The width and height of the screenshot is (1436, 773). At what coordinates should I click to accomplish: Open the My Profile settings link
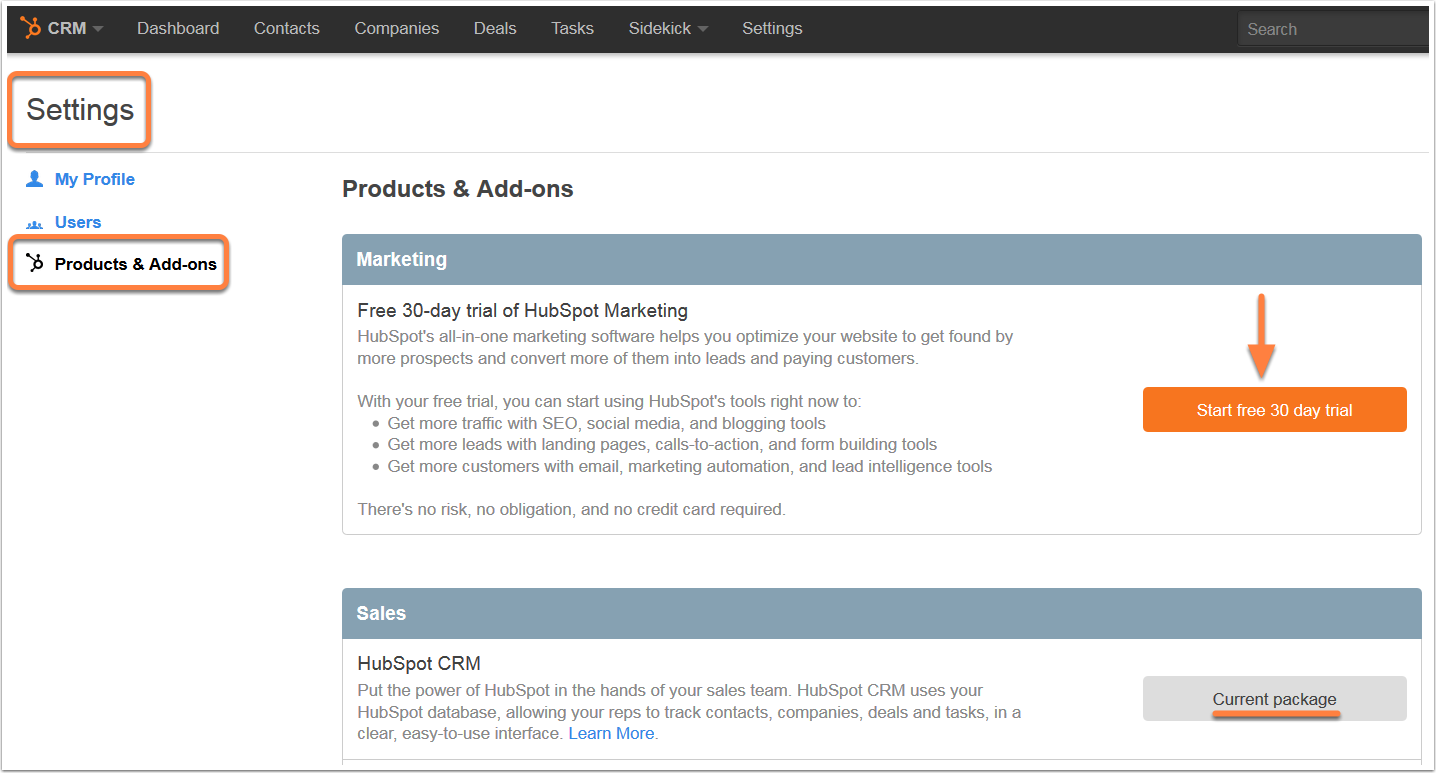tap(95, 179)
